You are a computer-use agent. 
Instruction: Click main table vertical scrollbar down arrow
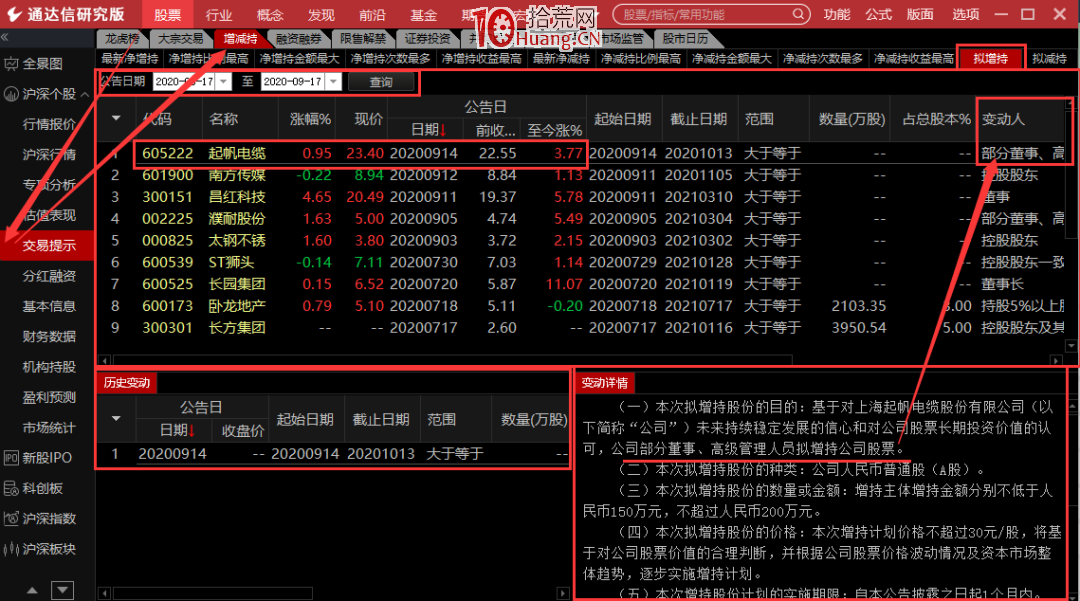coord(1071,346)
